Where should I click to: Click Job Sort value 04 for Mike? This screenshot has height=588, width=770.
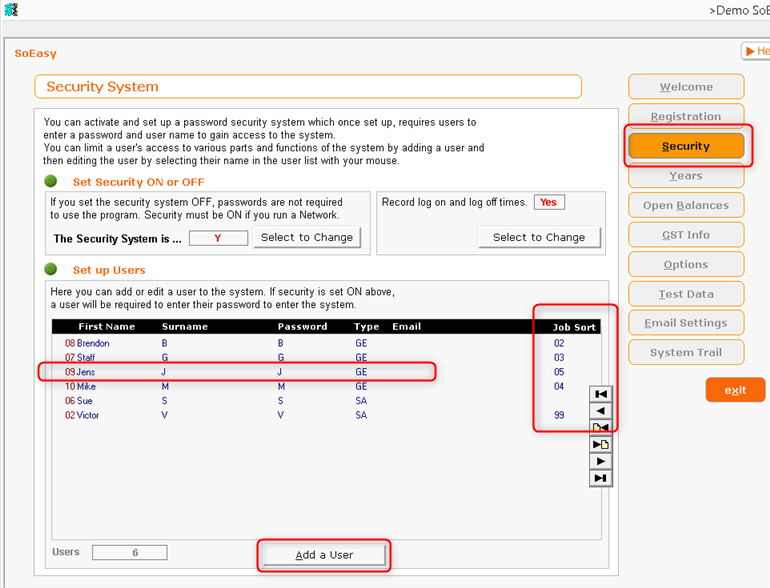click(x=559, y=386)
